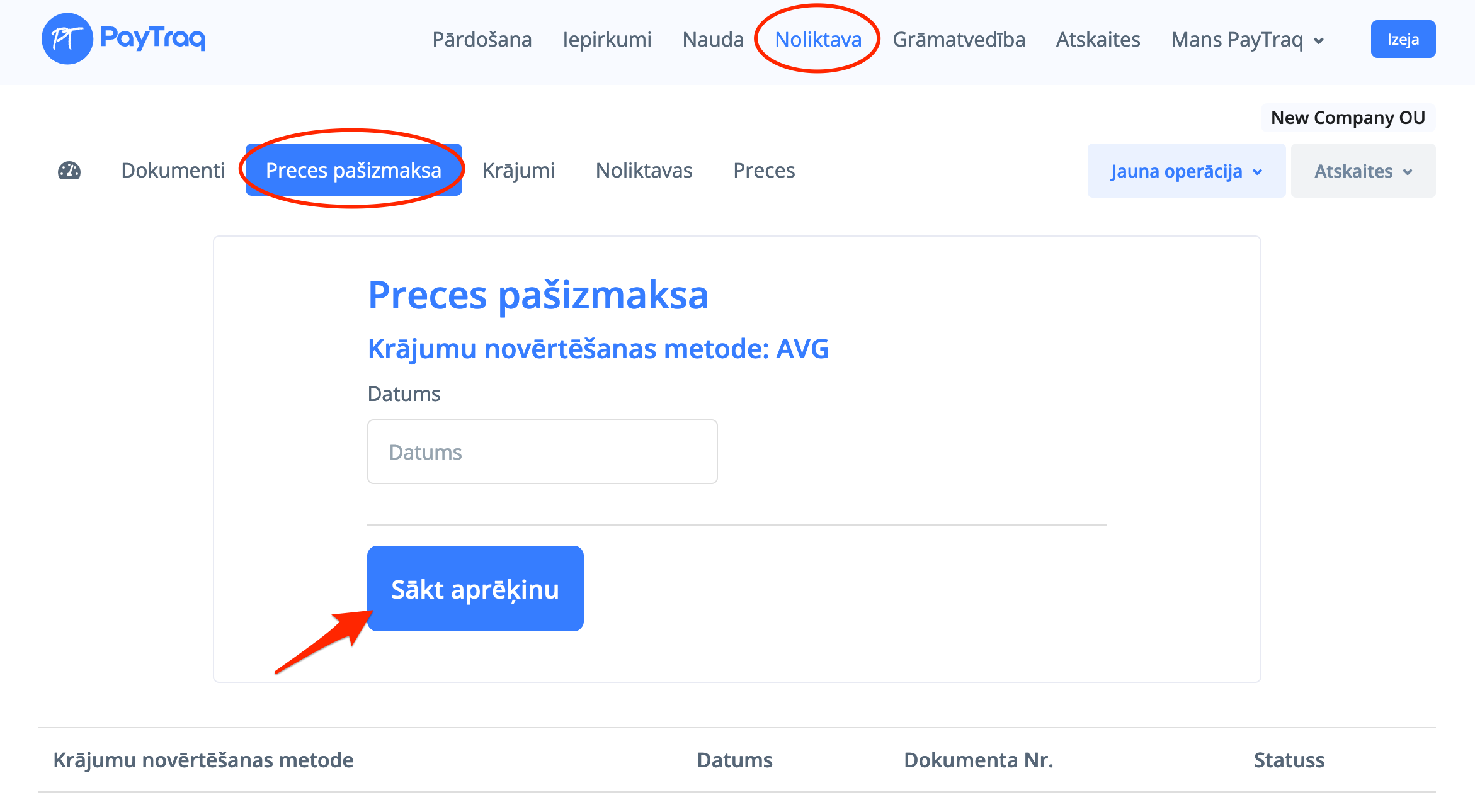
Task: Select Noliktava in top navigation
Action: point(817,40)
